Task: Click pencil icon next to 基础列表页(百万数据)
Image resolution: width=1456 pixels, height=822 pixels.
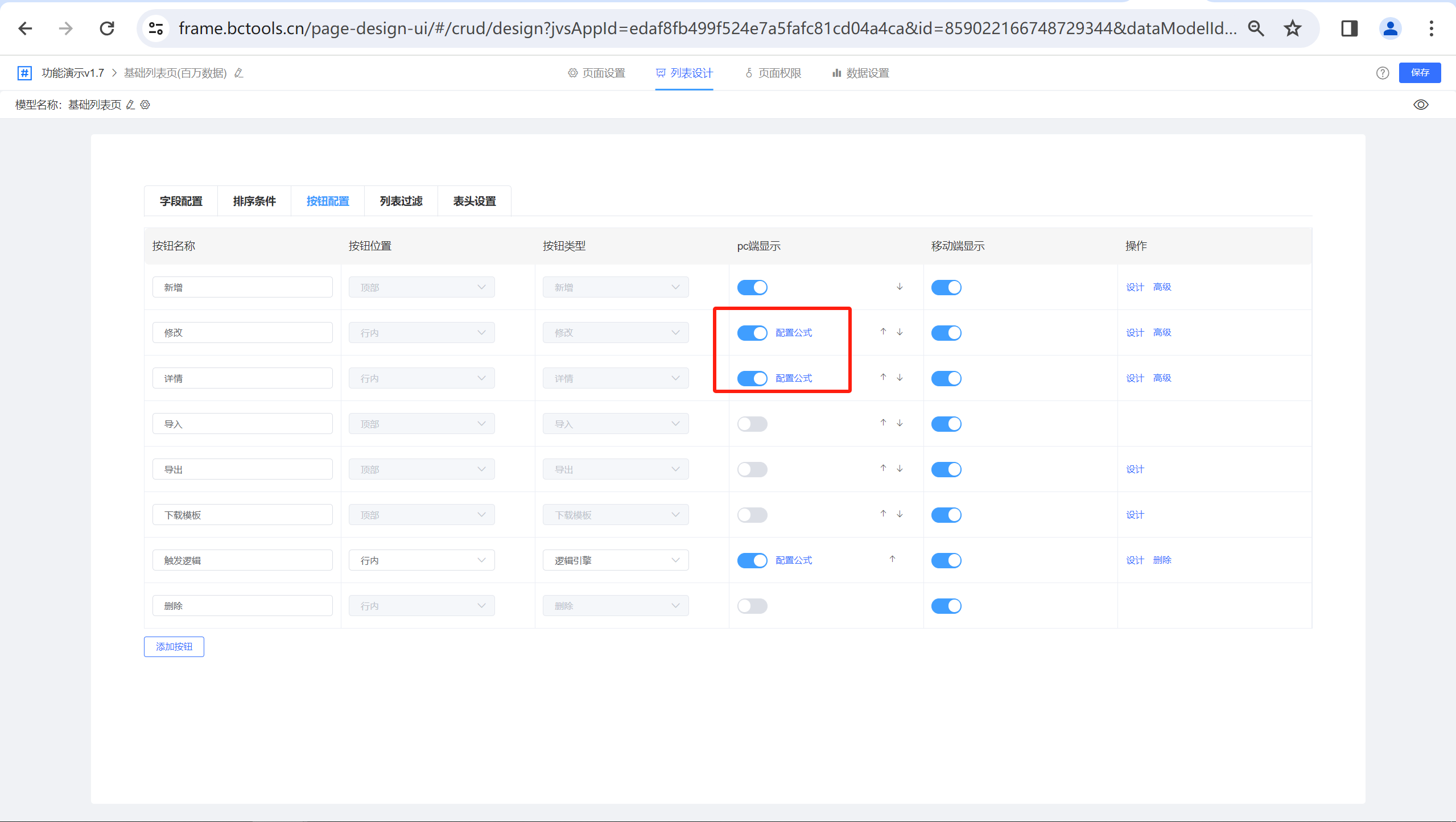Action: (x=239, y=73)
